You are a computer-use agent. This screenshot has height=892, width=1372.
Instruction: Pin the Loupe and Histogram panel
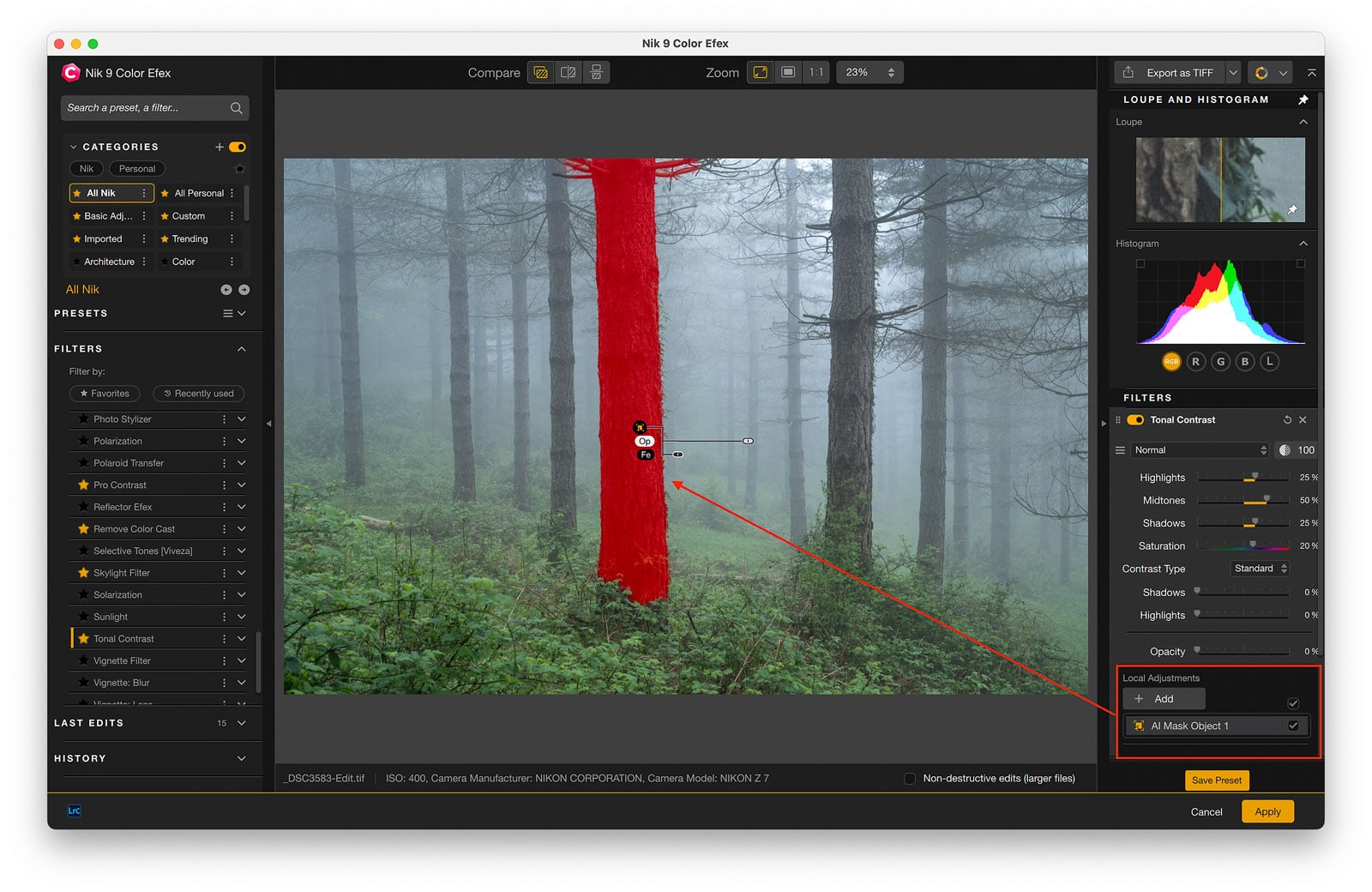1303,99
